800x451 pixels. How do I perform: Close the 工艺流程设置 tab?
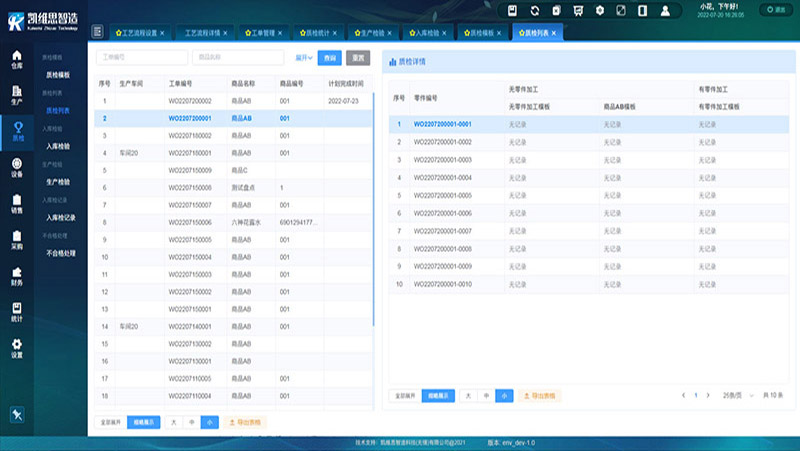pos(162,33)
